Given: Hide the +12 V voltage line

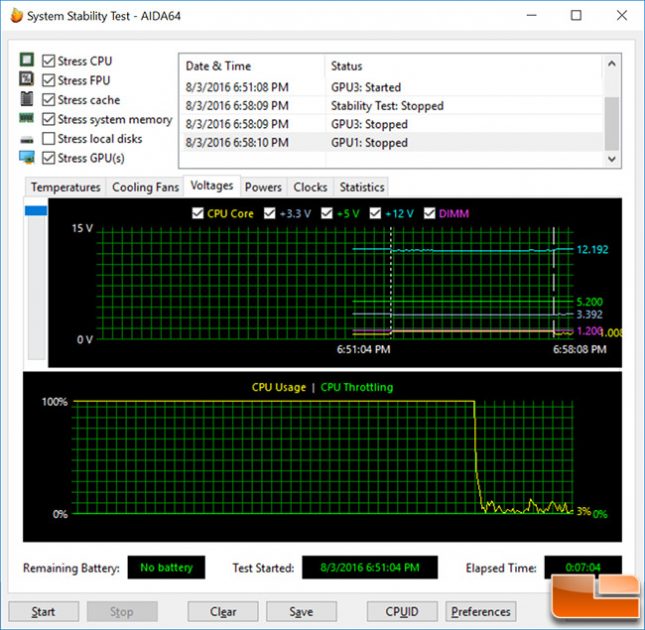Looking at the screenshot, I should 375,213.
